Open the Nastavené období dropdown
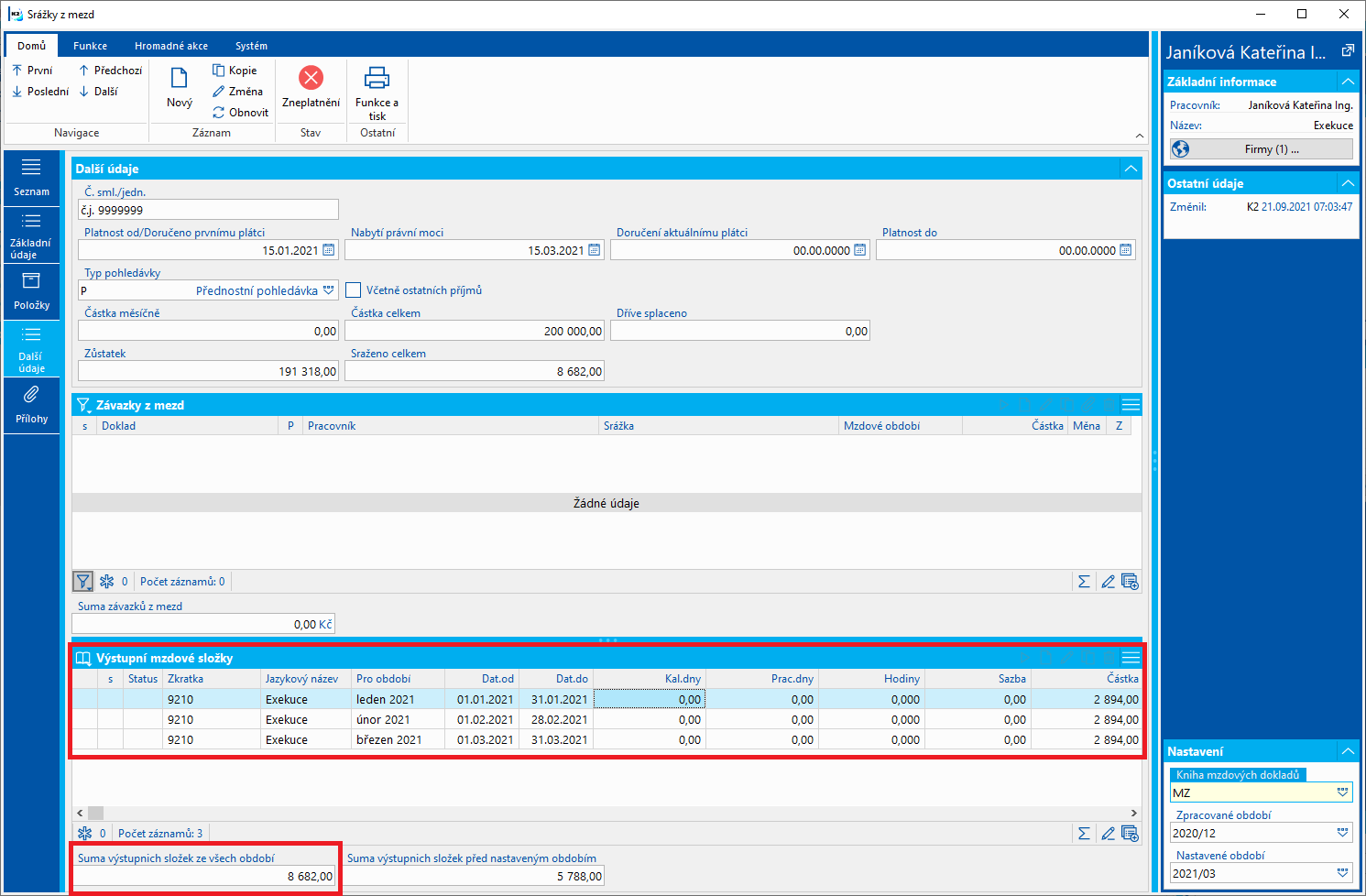 point(1342,873)
